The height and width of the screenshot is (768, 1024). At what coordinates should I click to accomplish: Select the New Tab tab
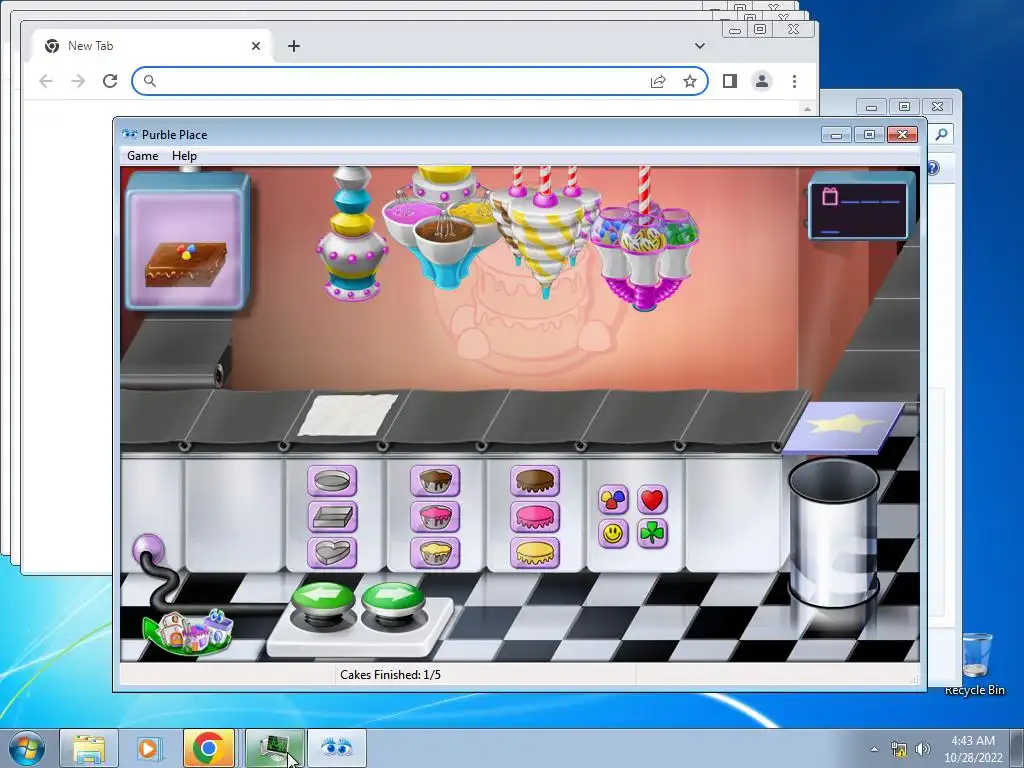(x=152, y=46)
